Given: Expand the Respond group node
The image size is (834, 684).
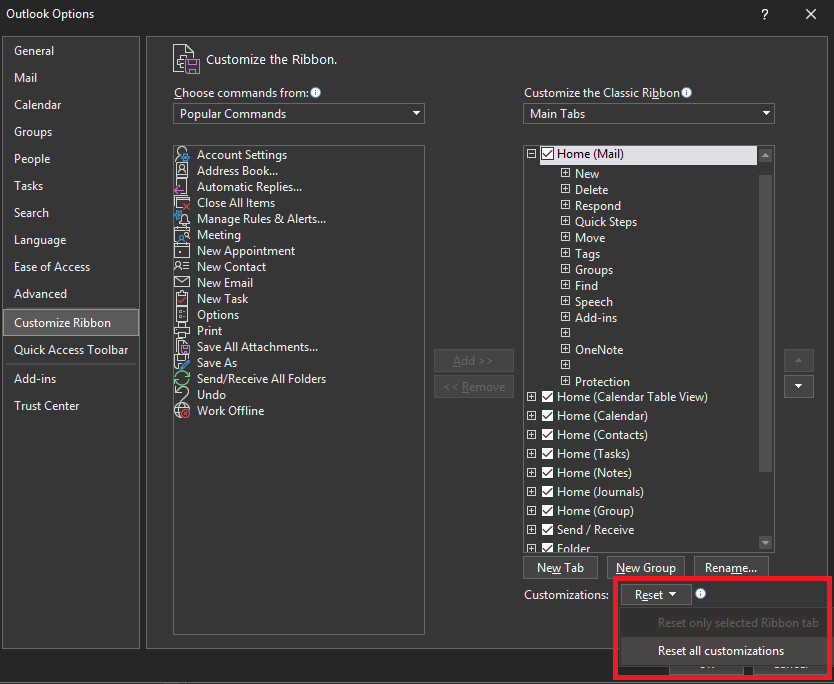Looking at the screenshot, I should click(x=565, y=205).
